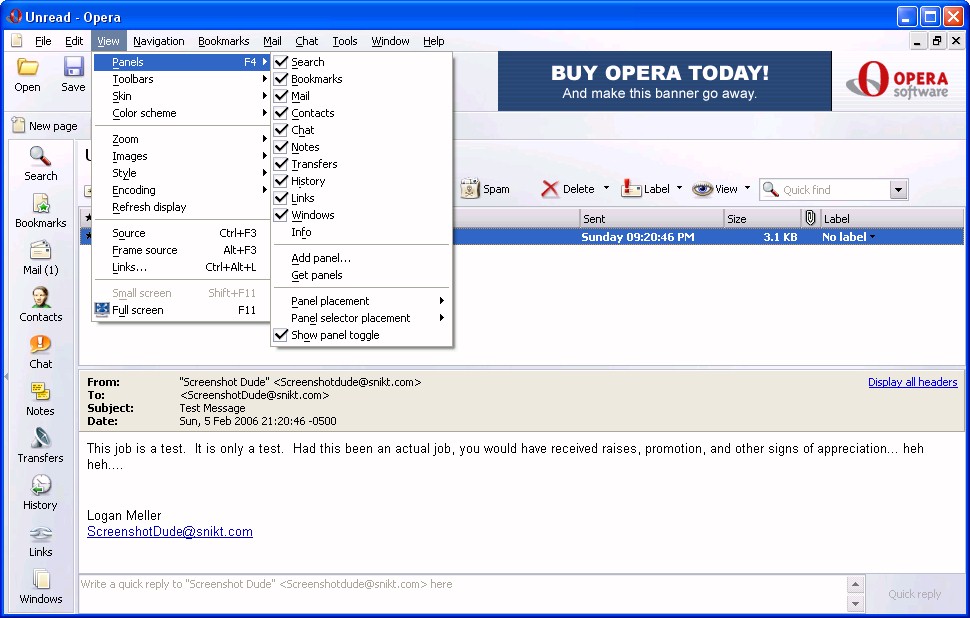Click ScreenshotDude@snikt.com email link
970x618 pixels.
pyautogui.click(x=170, y=531)
